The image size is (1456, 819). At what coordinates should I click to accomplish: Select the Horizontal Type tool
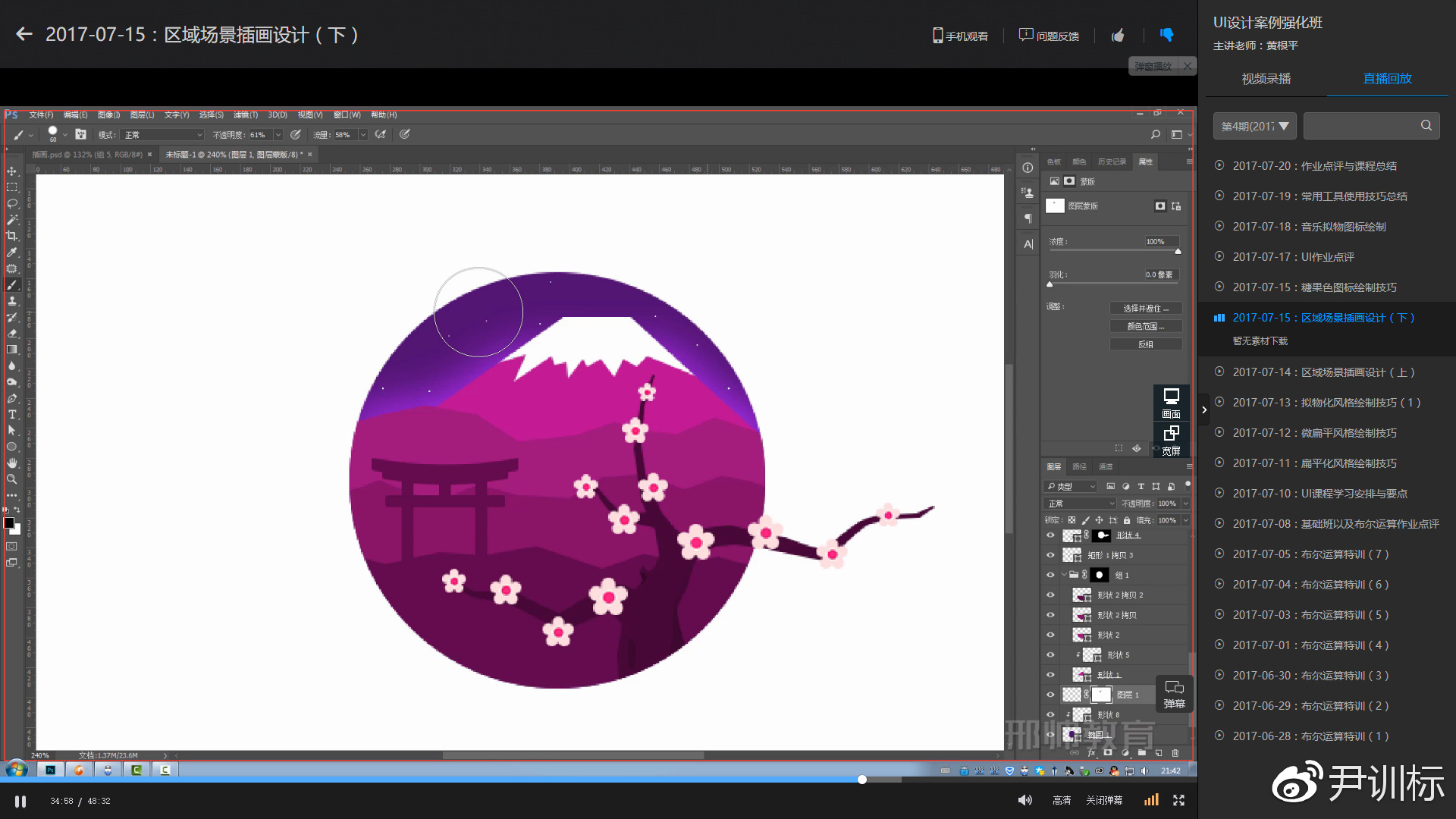12,415
